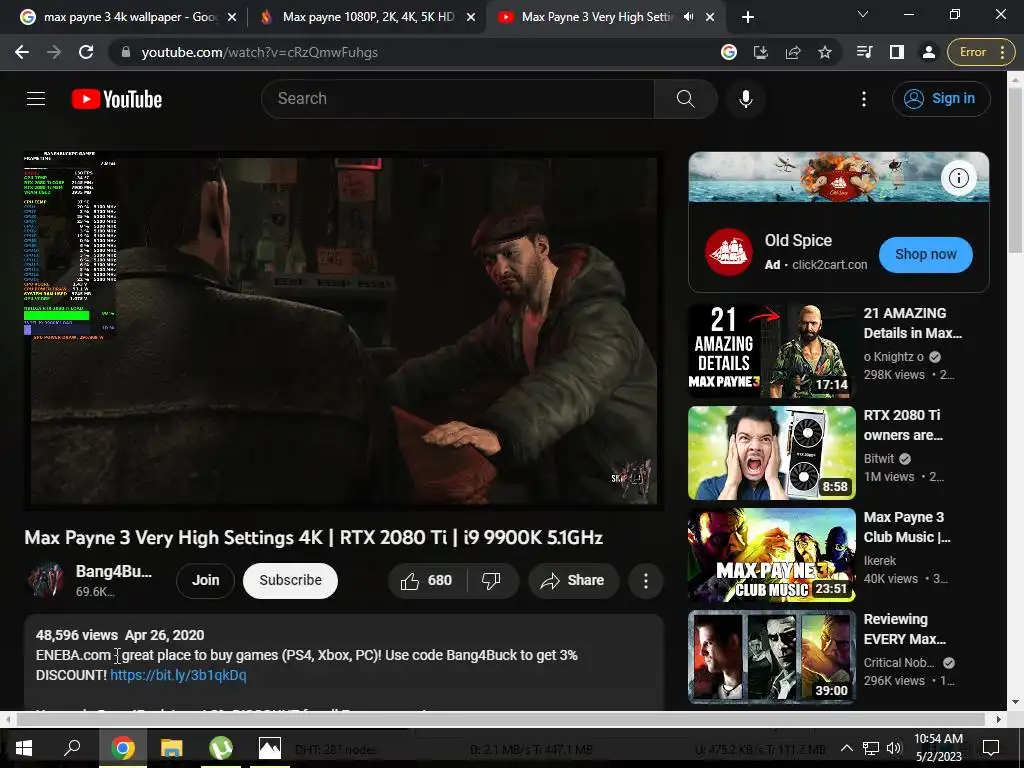Screen dimensions: 1024x768
Task: Click the address bar URL
Action: click(260, 52)
